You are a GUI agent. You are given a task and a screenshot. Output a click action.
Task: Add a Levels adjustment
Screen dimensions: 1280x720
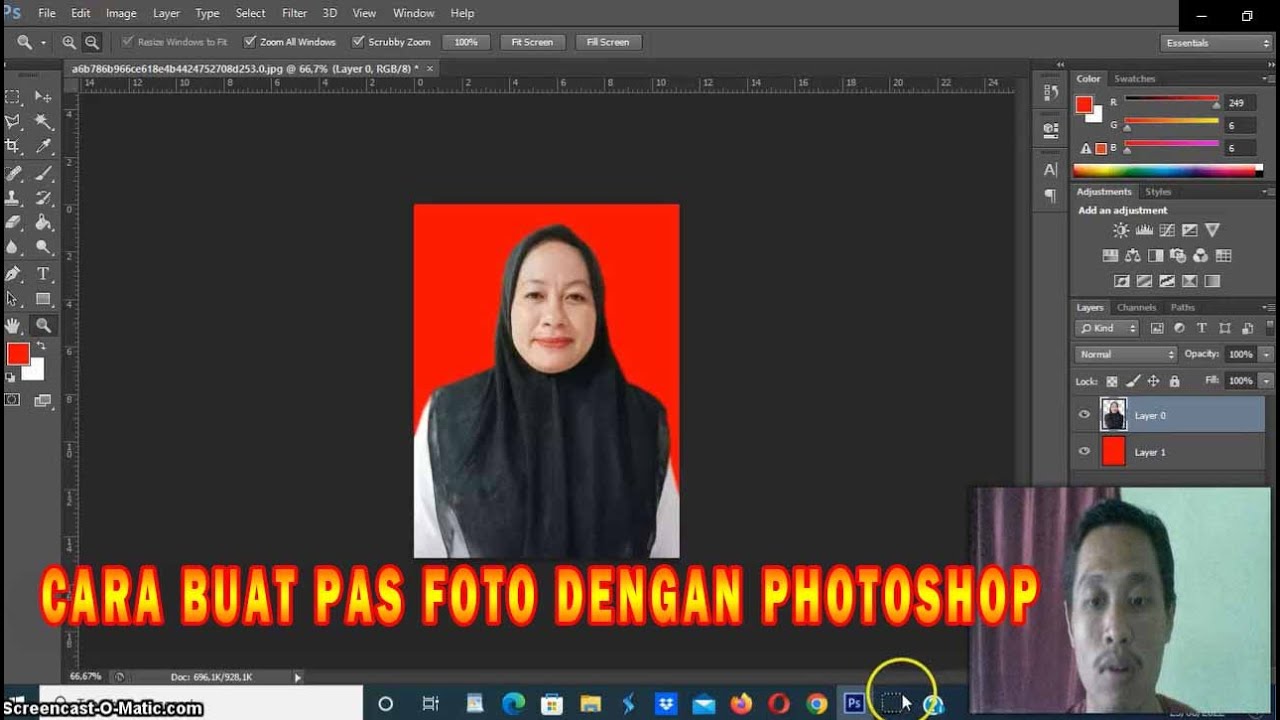[1144, 230]
